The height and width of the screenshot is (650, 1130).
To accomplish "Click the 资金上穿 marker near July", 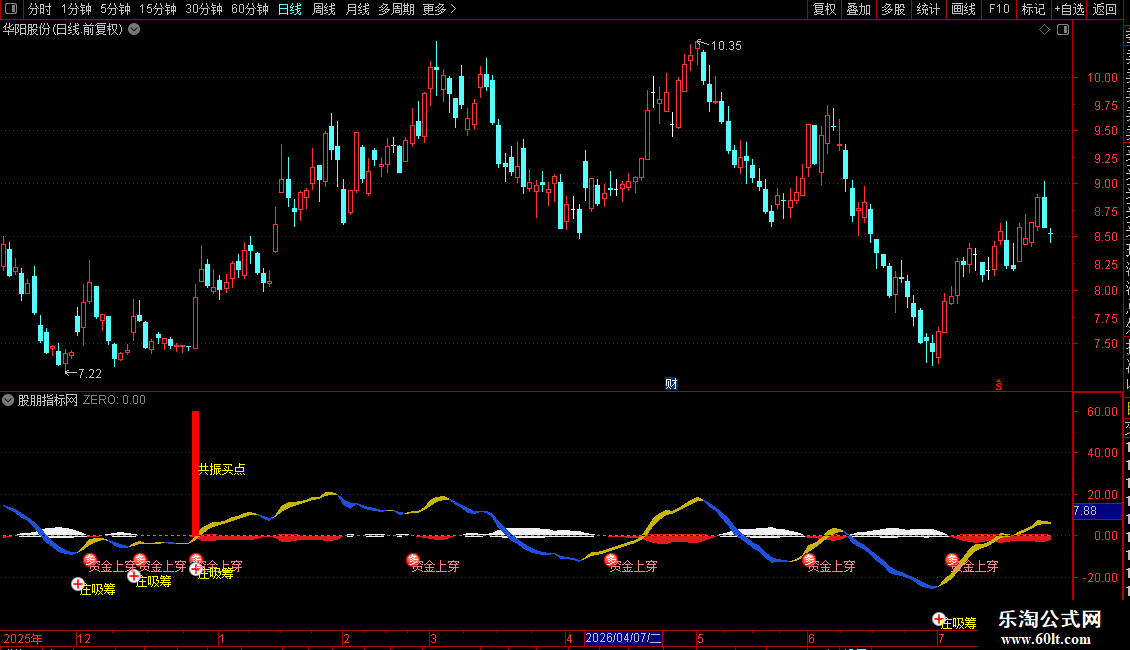I will (952, 560).
